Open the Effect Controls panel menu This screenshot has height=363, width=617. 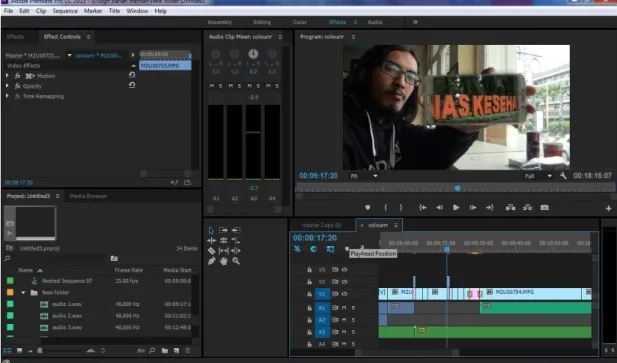[x=89, y=37]
